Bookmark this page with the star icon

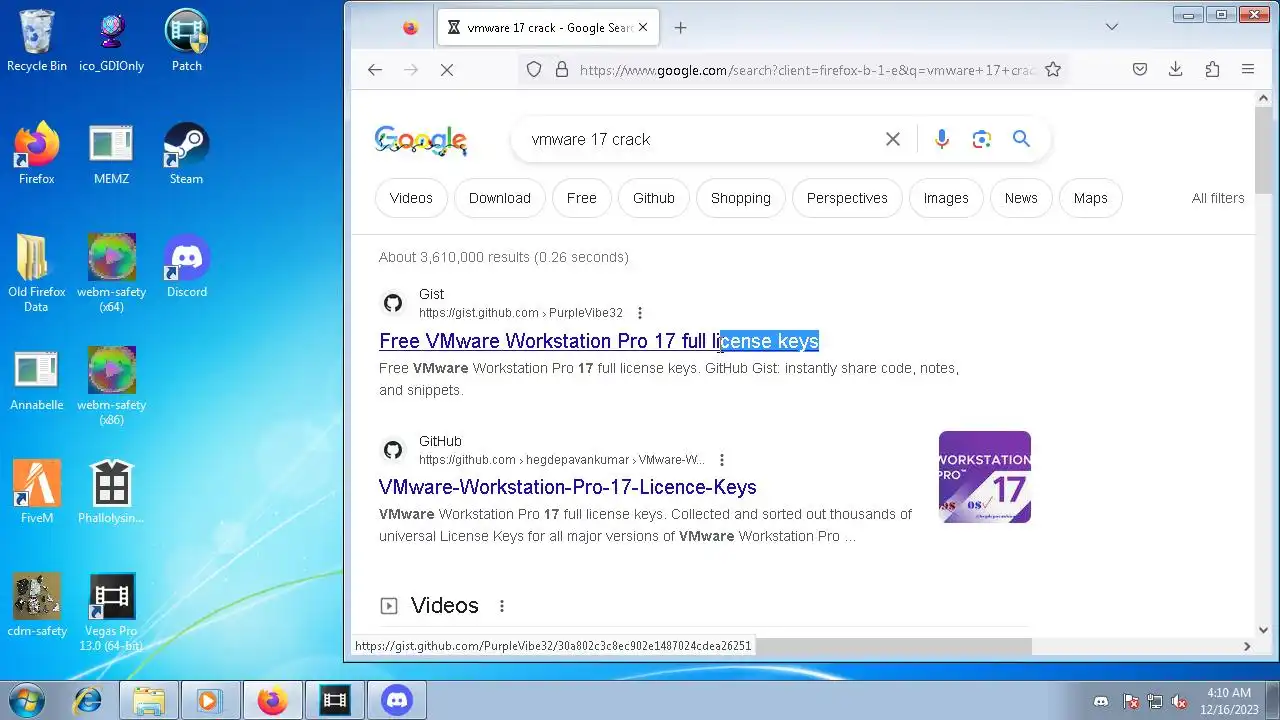click(x=1053, y=69)
